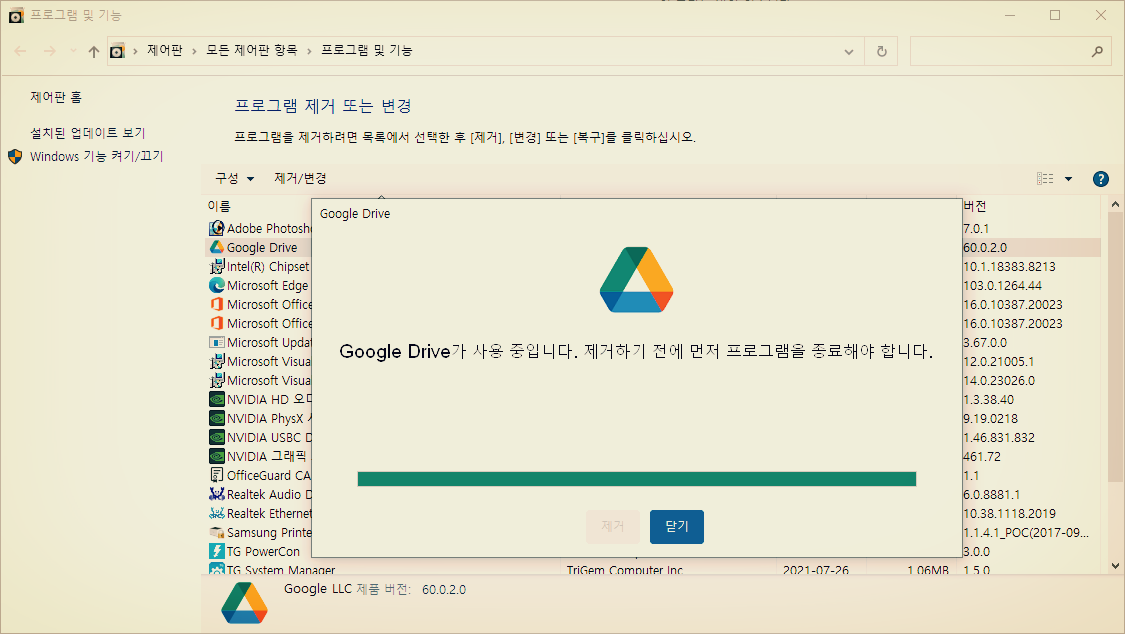Click the control panel icon in the address bar
Image resolution: width=1125 pixels, height=634 pixels.
coord(117,51)
